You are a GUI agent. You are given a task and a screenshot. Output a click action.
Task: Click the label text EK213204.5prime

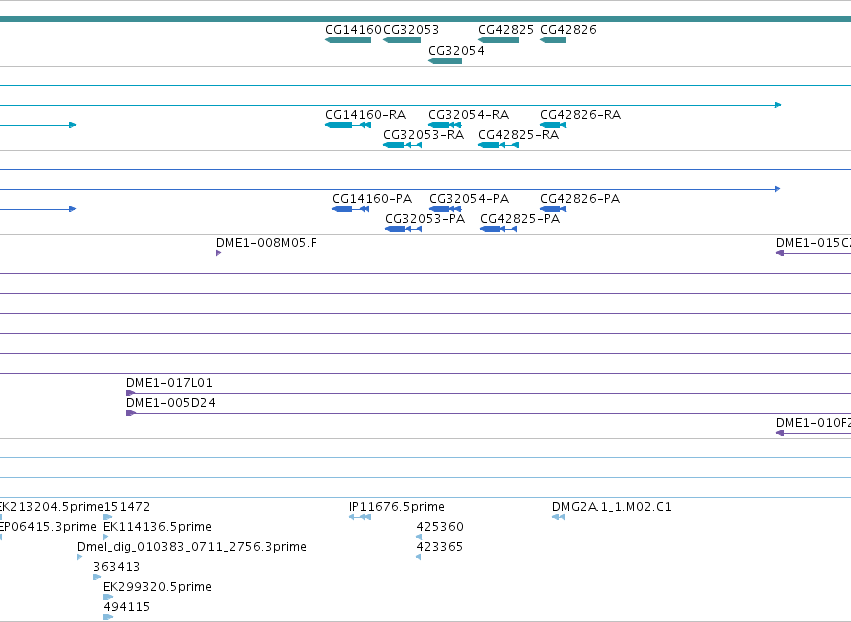(x=52, y=507)
